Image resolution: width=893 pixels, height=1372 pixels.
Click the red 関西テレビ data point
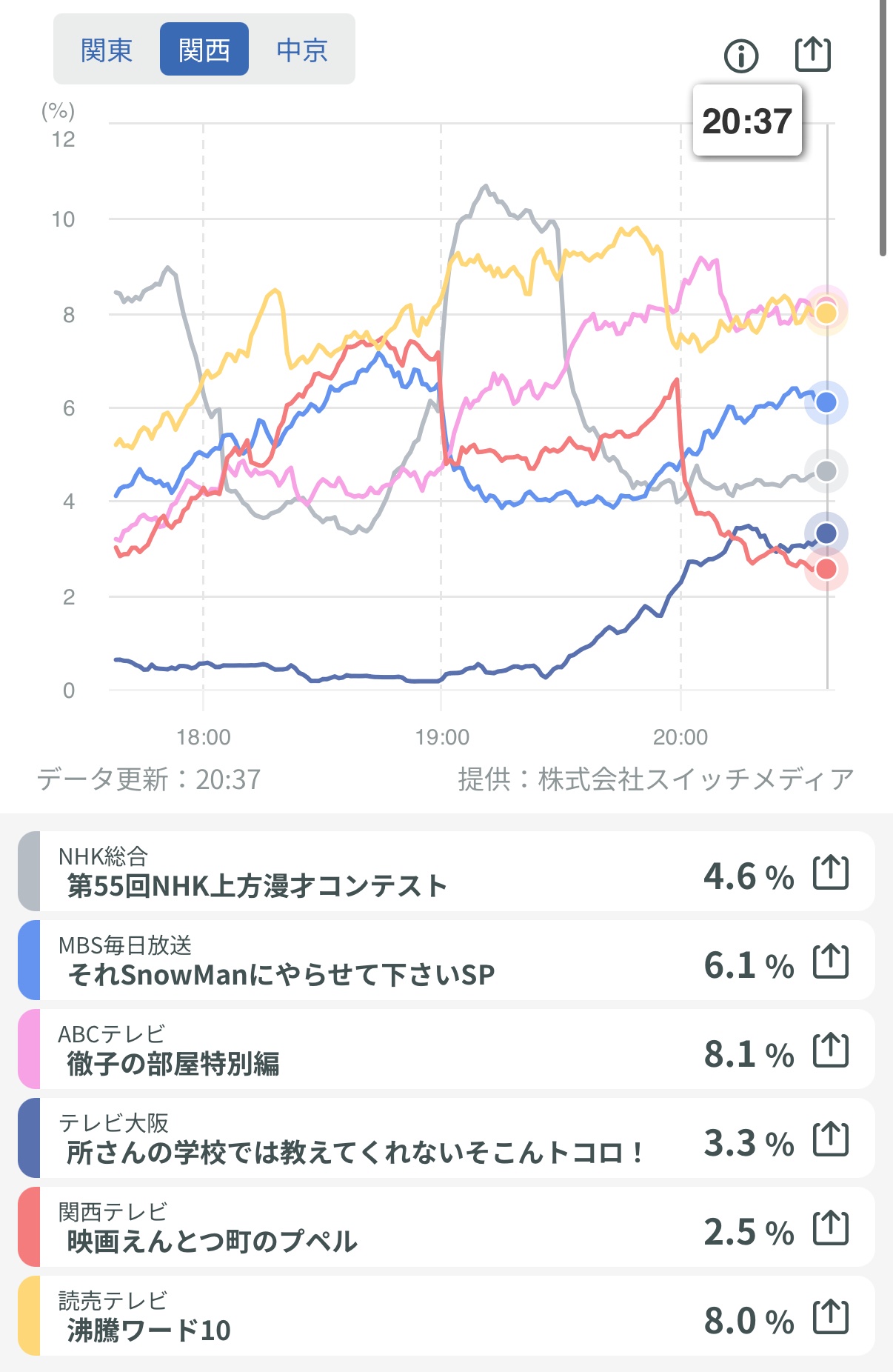(826, 569)
